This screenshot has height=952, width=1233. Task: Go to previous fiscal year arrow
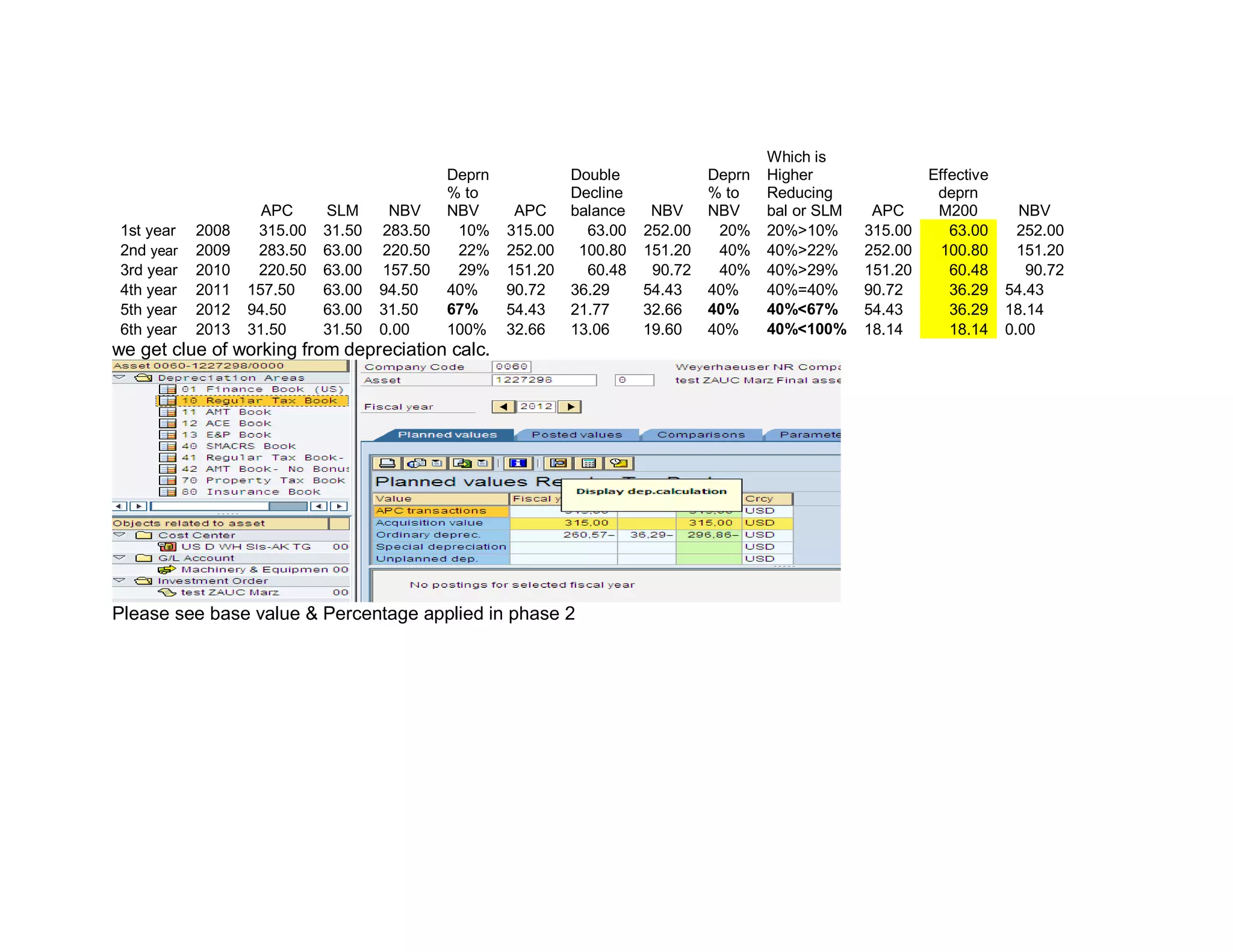[x=503, y=407]
